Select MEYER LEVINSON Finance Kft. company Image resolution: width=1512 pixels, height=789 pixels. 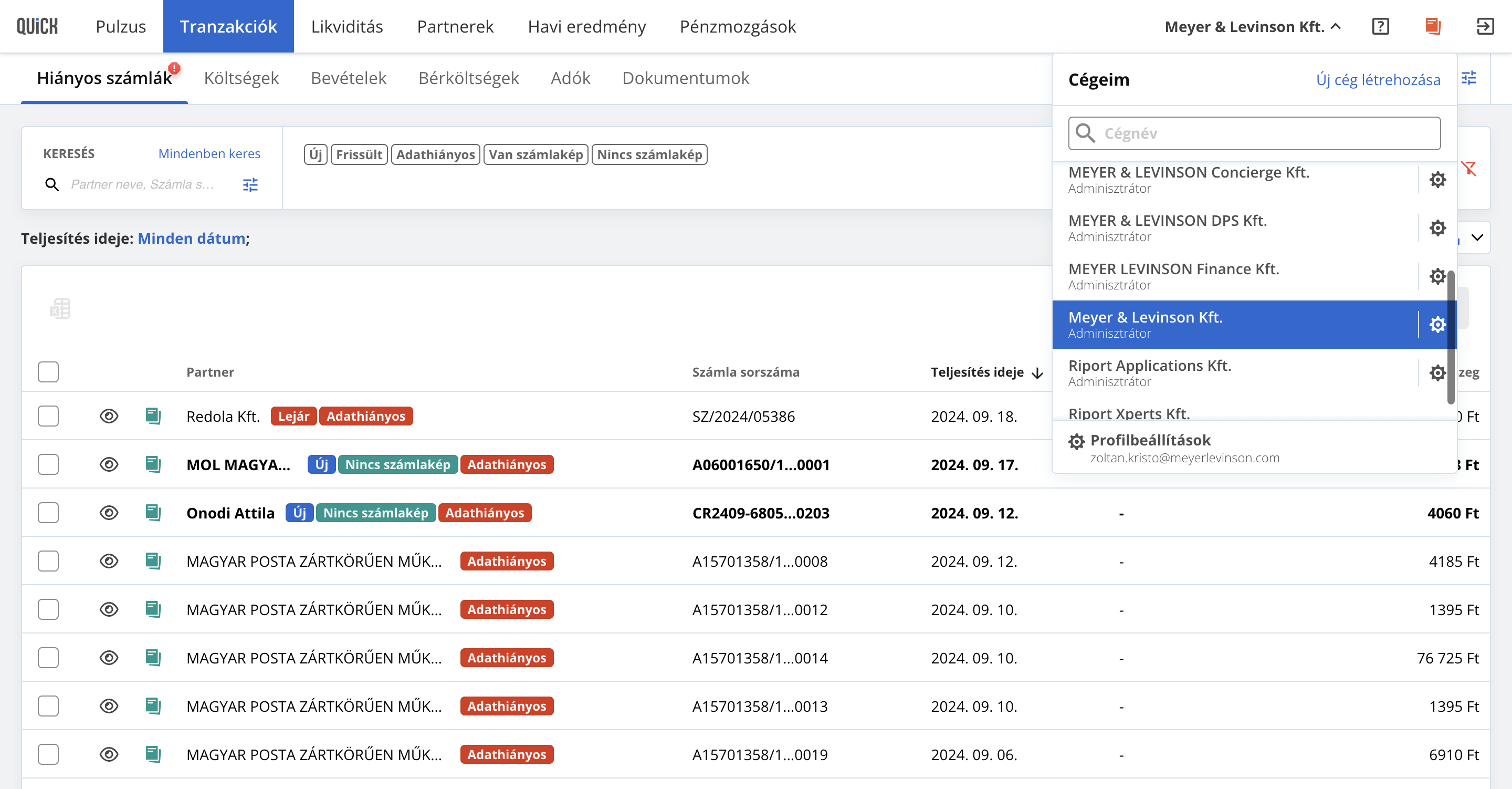pyautogui.click(x=1235, y=276)
